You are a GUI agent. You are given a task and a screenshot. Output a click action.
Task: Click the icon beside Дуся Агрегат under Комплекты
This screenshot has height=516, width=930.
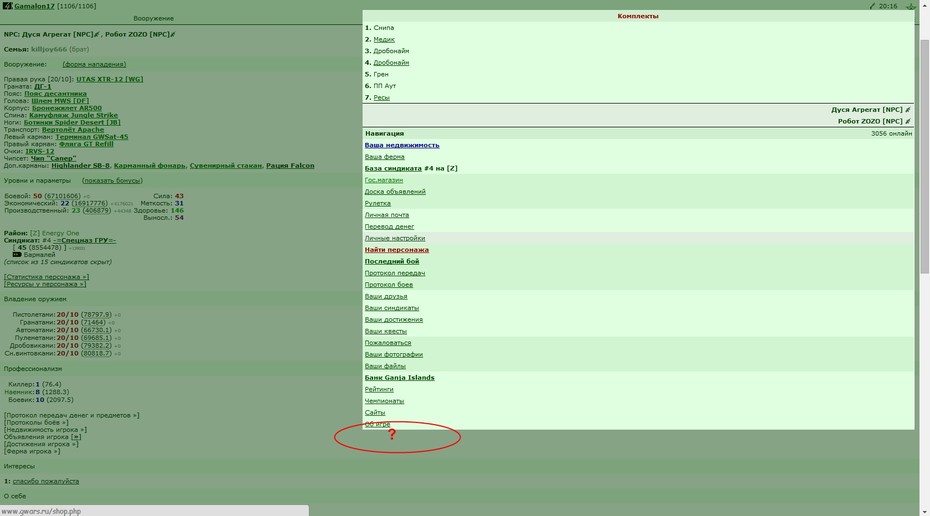907,110
